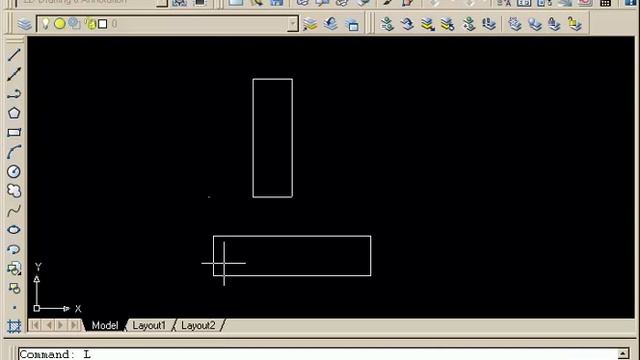Viewport: 640px width, 360px height.
Task: Click the Layer Unlock icon
Action: tap(575, 24)
